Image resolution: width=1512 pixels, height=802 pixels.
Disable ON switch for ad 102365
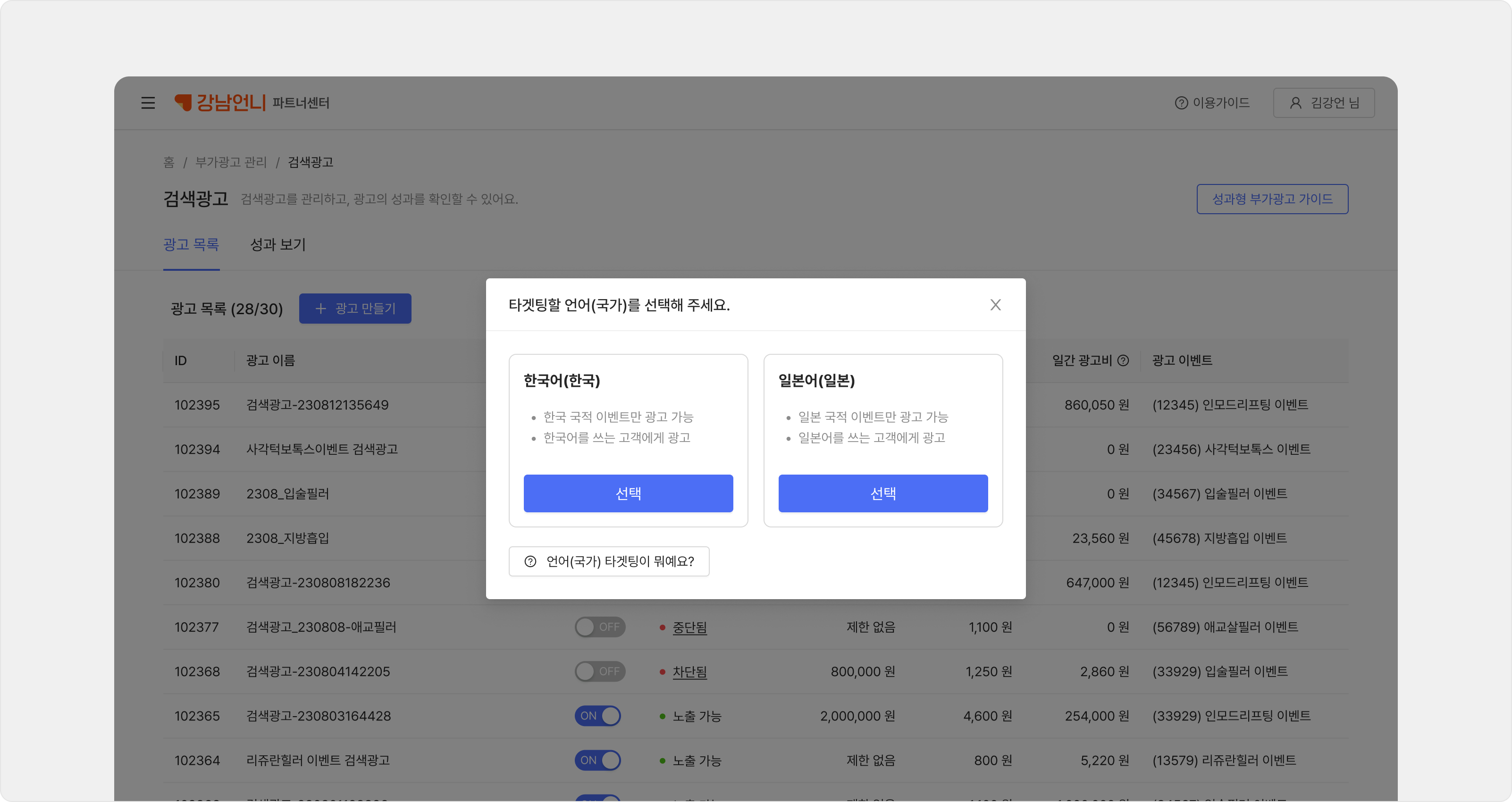pyautogui.click(x=597, y=716)
